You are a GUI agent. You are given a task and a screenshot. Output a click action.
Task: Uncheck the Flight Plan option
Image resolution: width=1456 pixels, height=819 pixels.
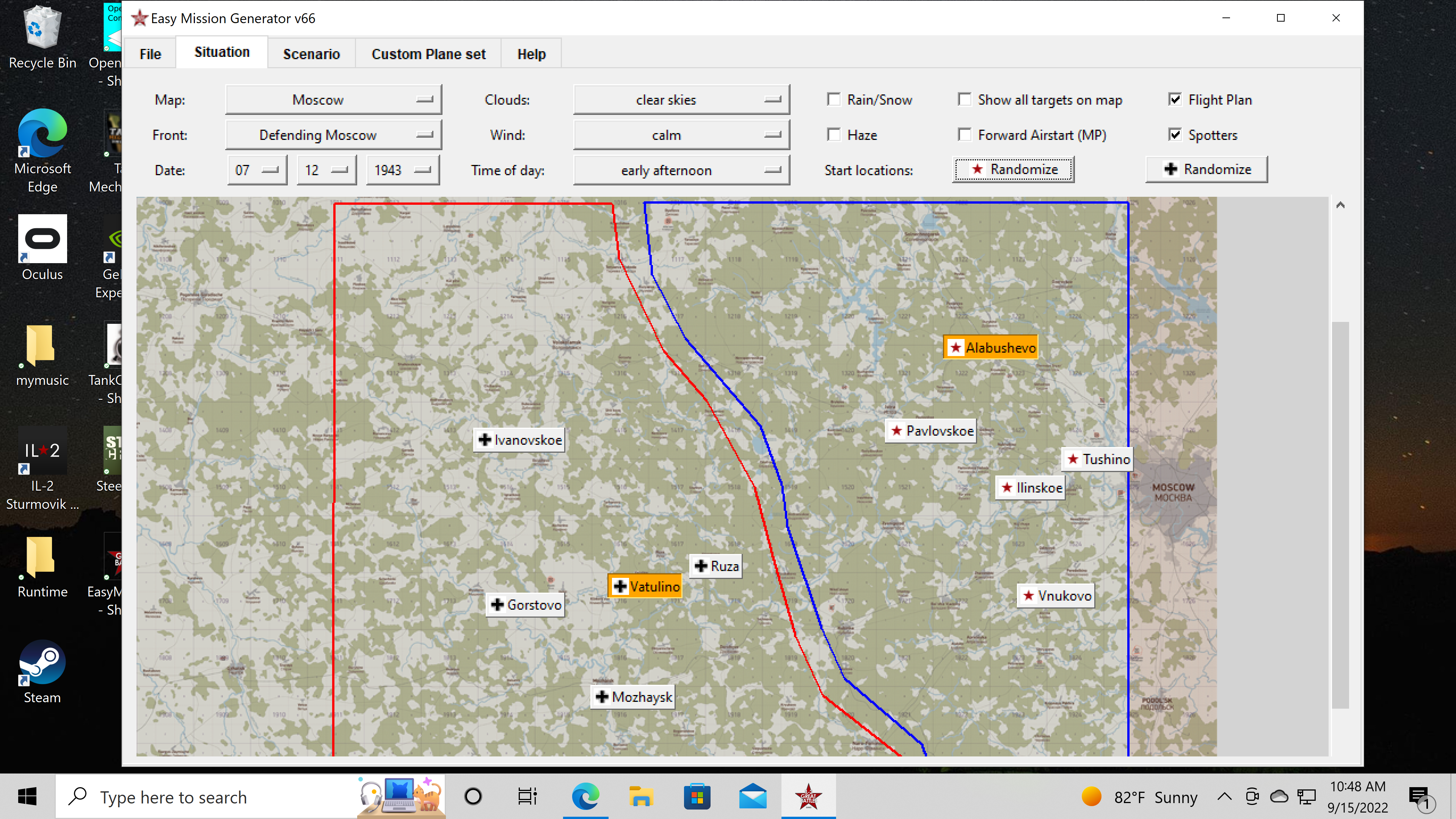click(x=1175, y=99)
